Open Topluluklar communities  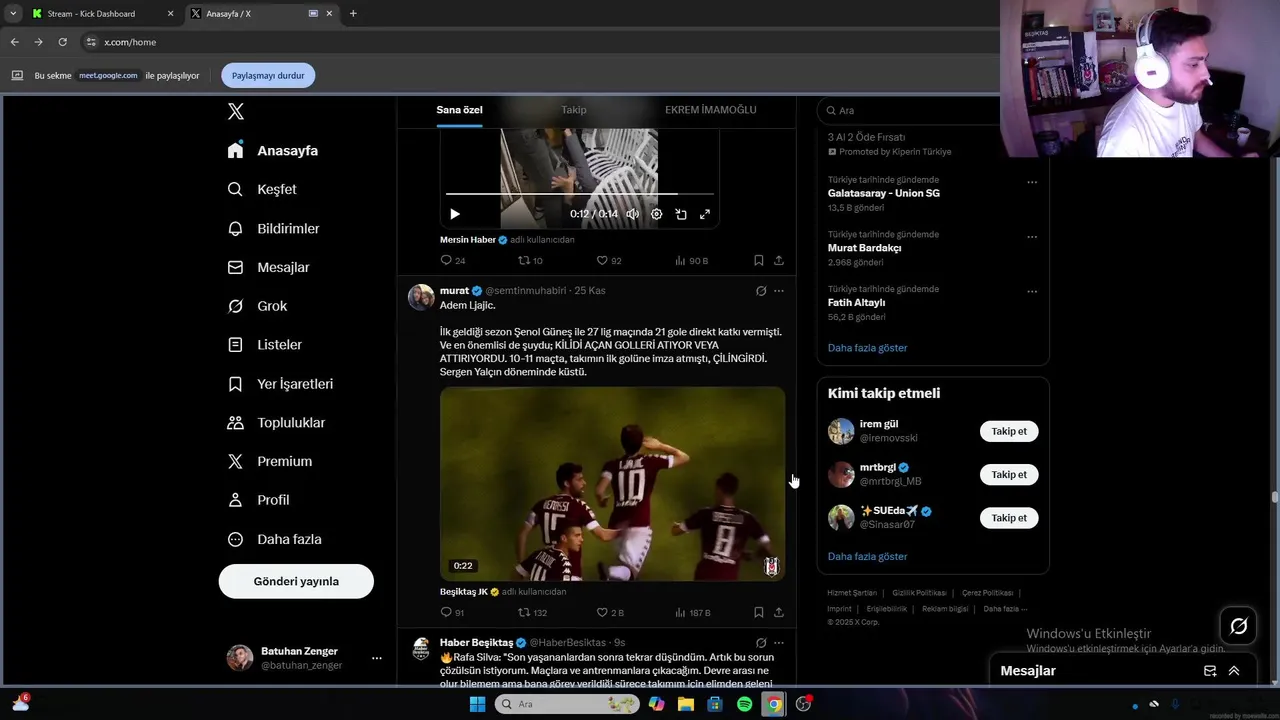[x=276, y=422]
